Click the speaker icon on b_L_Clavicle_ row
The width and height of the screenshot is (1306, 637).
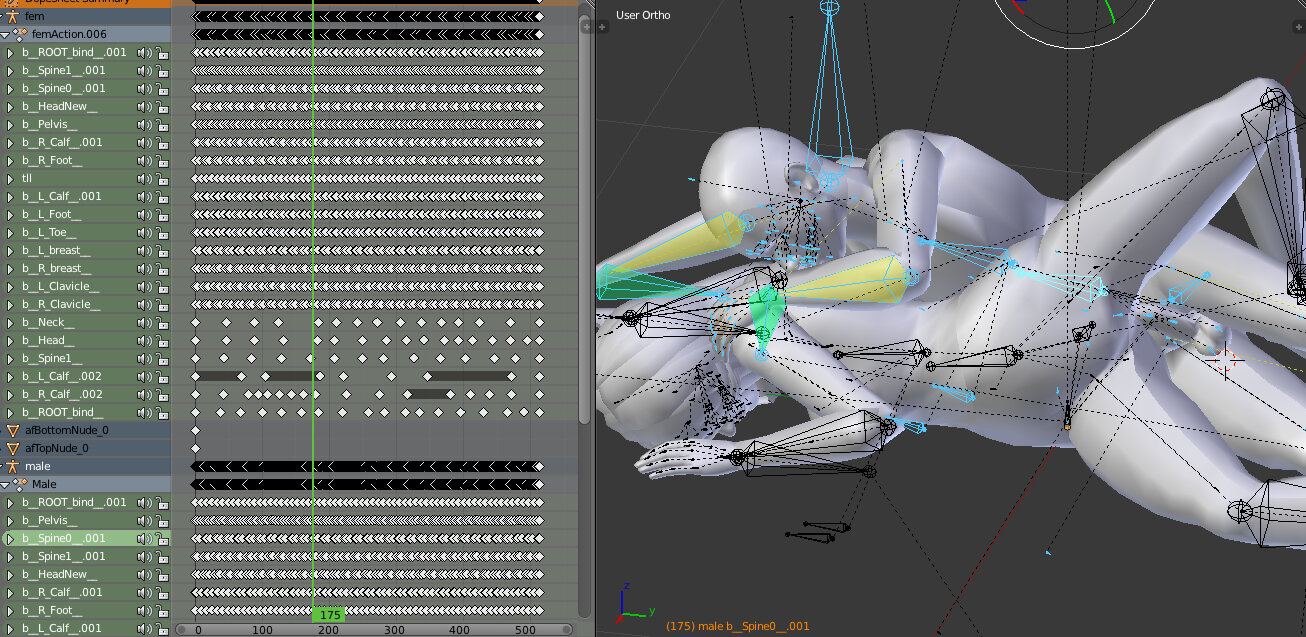click(144, 286)
